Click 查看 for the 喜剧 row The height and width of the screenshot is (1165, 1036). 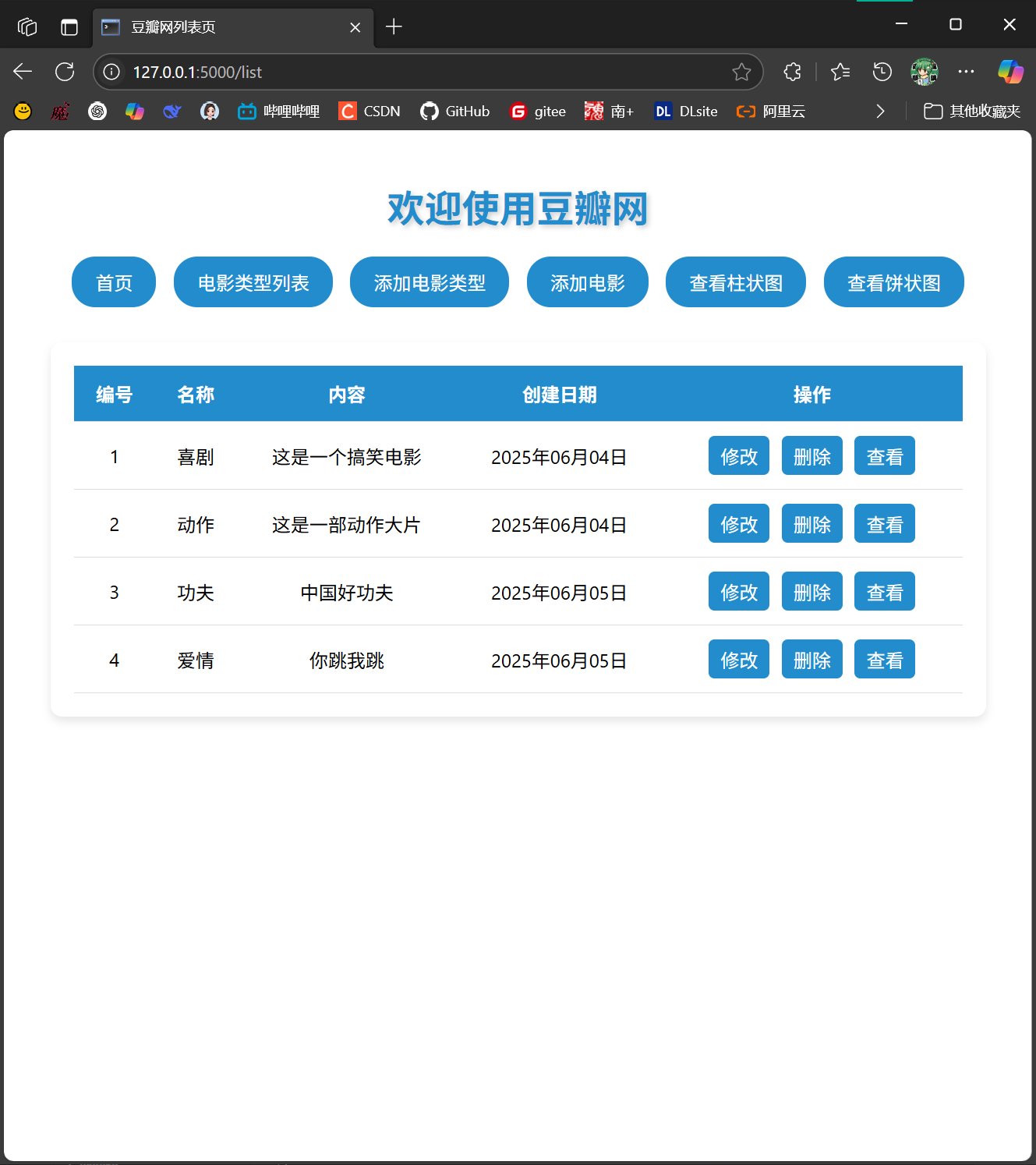pos(885,456)
